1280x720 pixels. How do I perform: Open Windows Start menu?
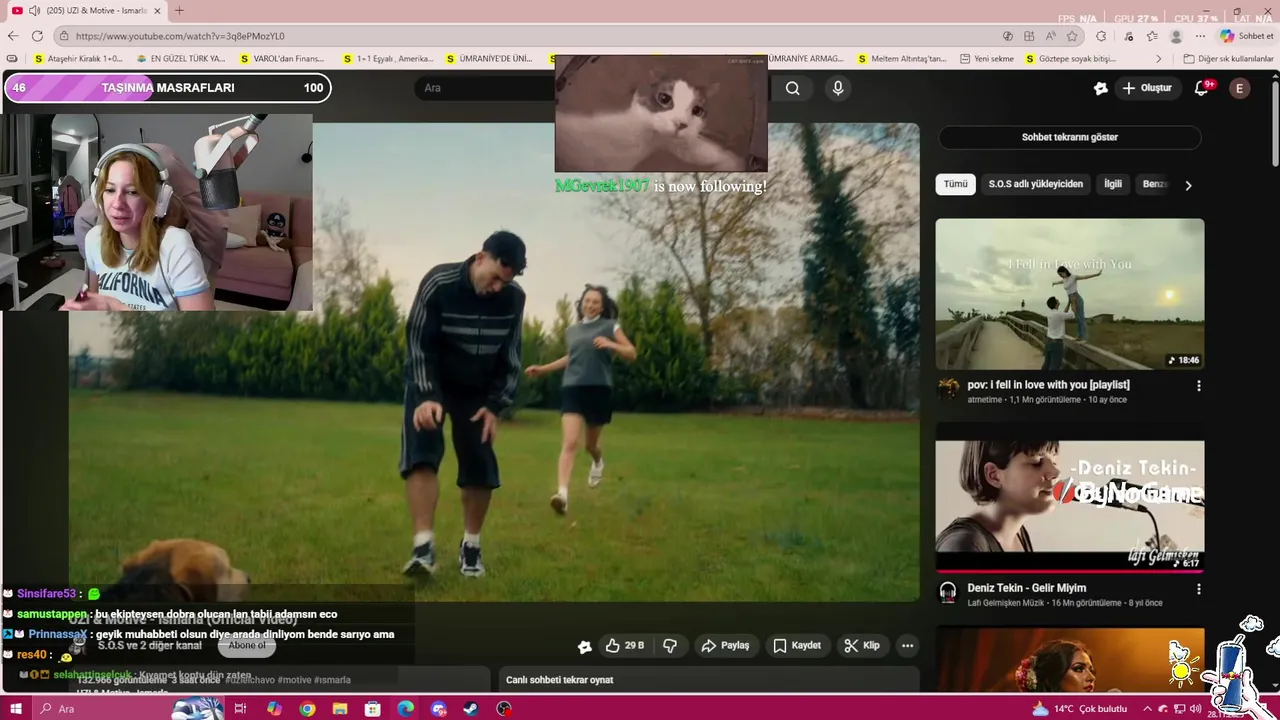tap(16, 708)
